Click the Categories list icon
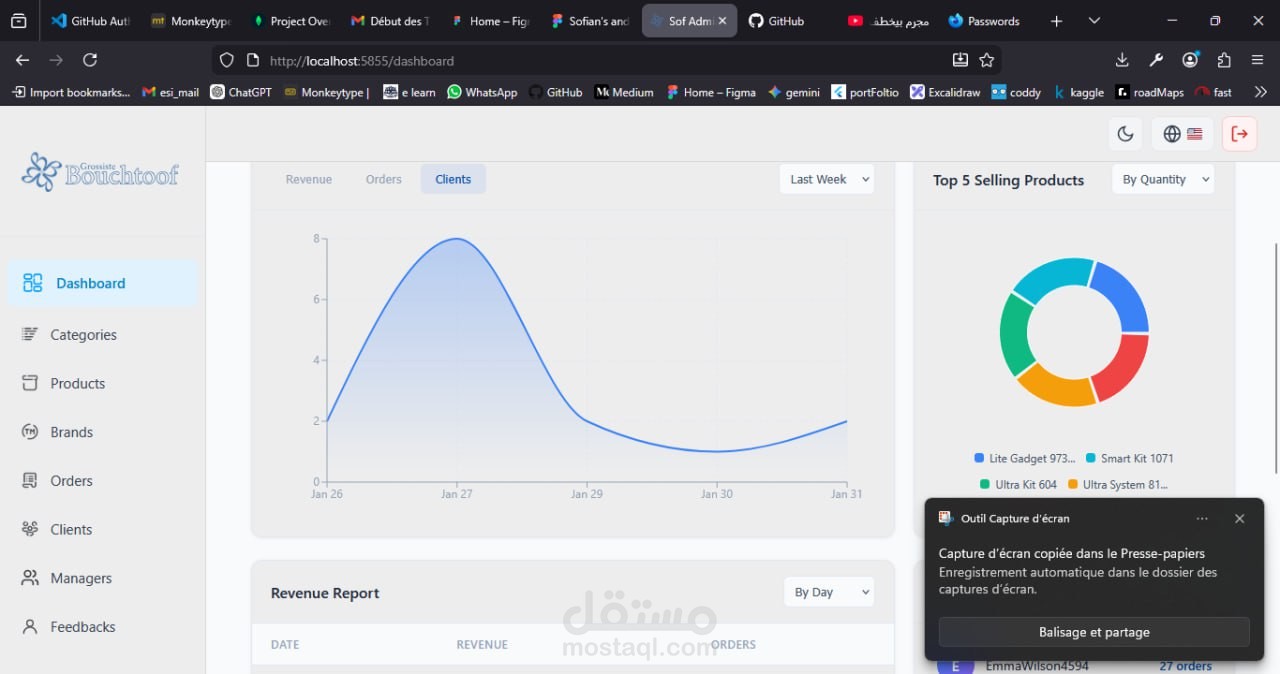 [30, 334]
